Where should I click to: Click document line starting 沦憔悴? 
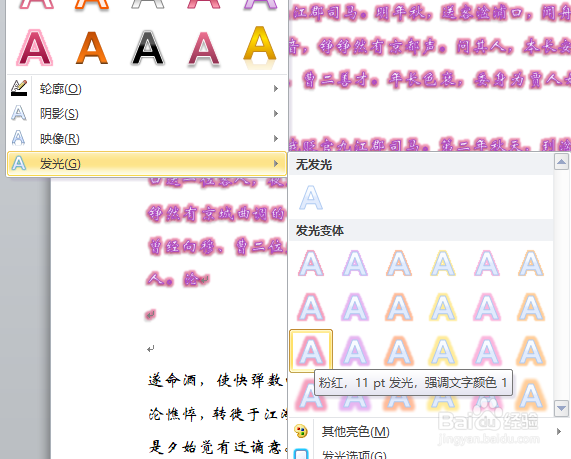pyautogui.click(x=218, y=414)
